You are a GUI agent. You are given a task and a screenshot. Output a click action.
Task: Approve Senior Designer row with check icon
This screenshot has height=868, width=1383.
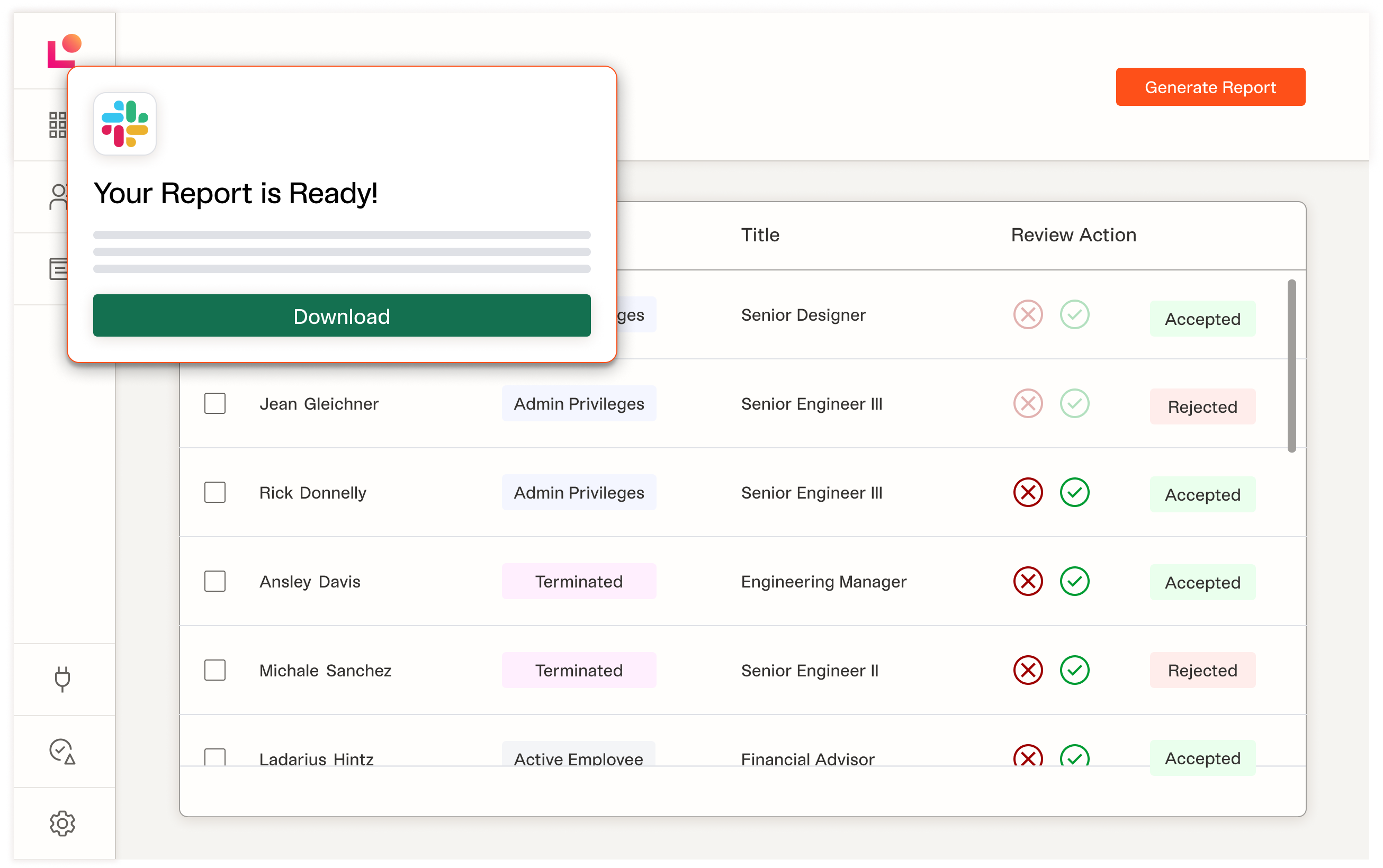point(1074,314)
